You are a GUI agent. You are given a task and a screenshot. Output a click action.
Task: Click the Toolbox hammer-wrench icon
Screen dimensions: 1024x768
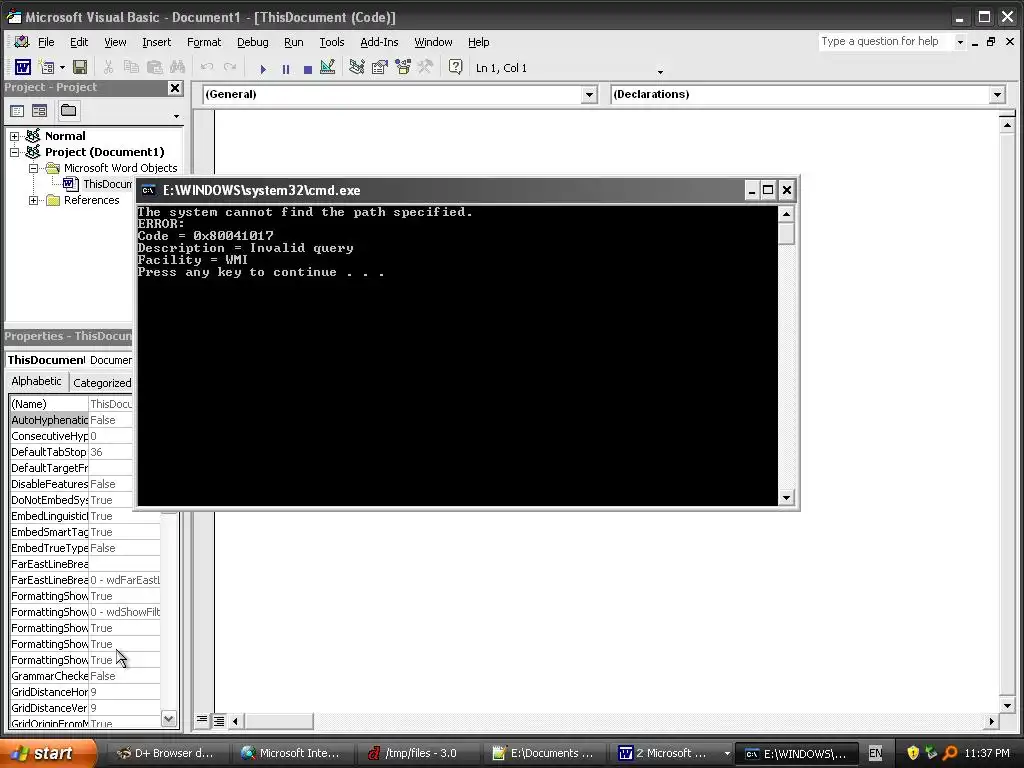click(x=425, y=67)
